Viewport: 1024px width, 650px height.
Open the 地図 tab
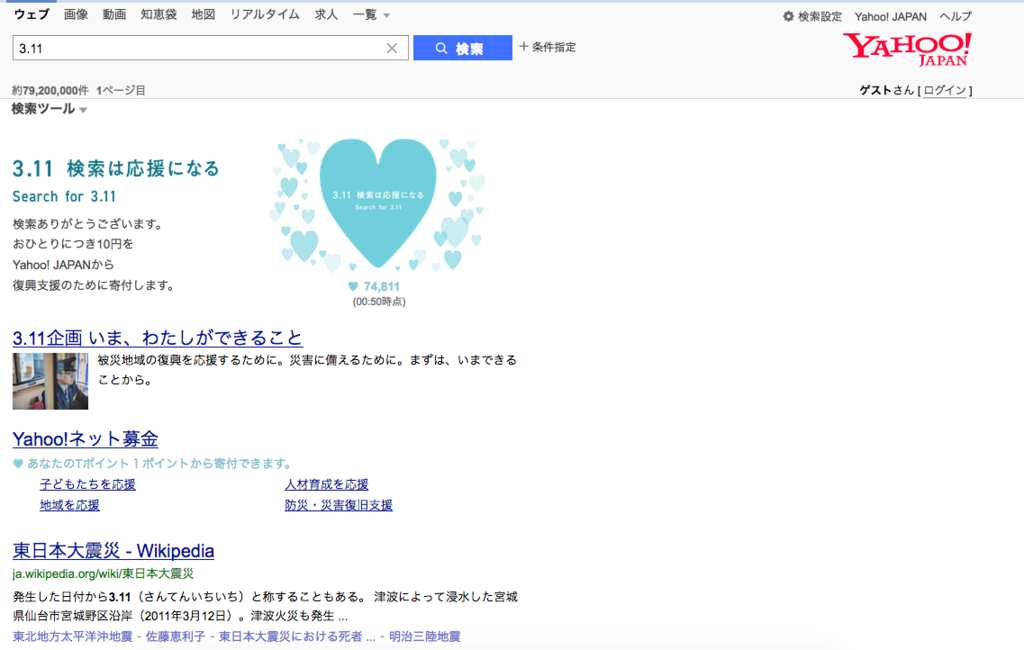203,14
